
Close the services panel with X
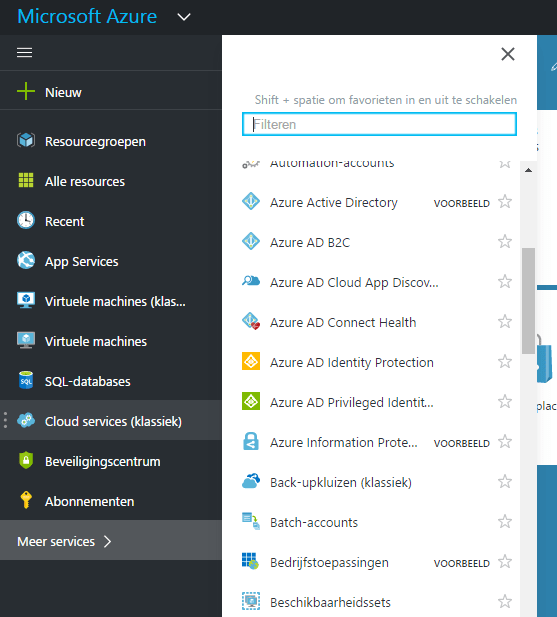(508, 54)
